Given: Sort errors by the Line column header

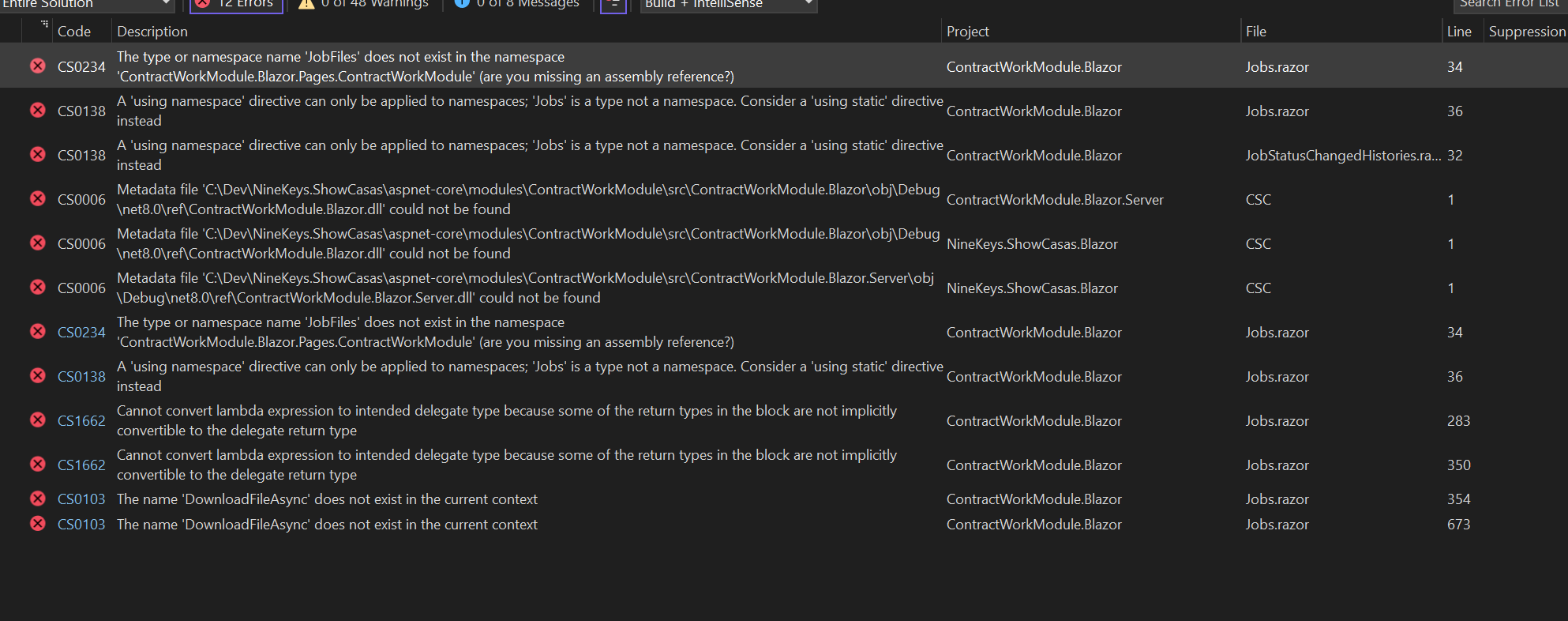Looking at the screenshot, I should [x=1458, y=32].
